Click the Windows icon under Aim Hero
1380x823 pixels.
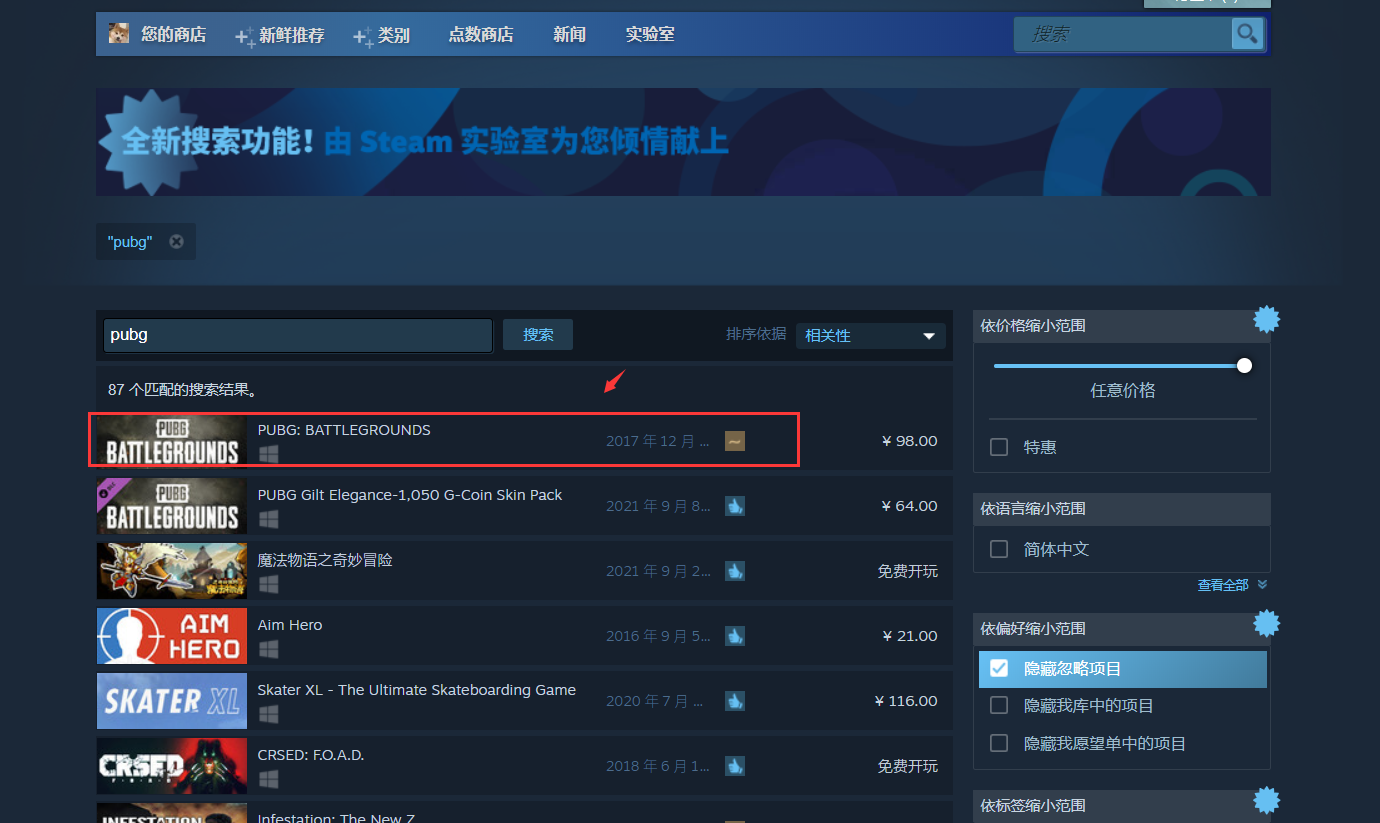pyautogui.click(x=268, y=649)
